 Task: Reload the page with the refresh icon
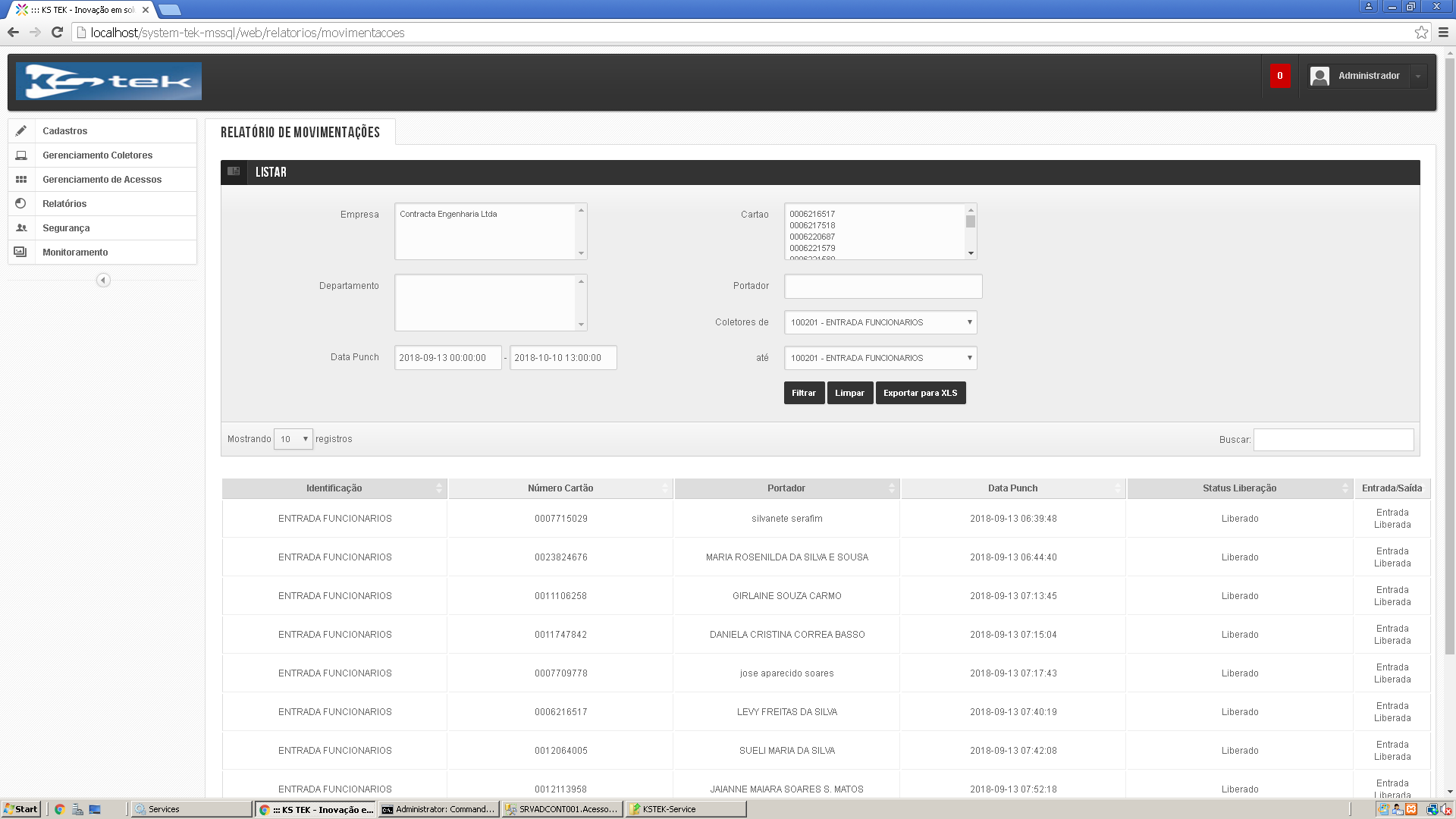pos(57,33)
